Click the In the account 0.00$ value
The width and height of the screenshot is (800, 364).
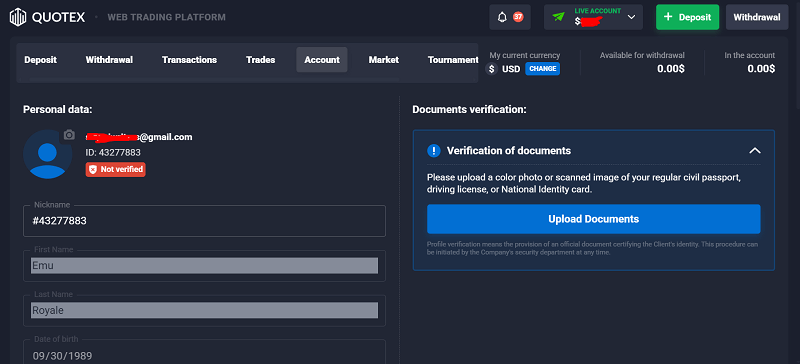[x=761, y=69]
